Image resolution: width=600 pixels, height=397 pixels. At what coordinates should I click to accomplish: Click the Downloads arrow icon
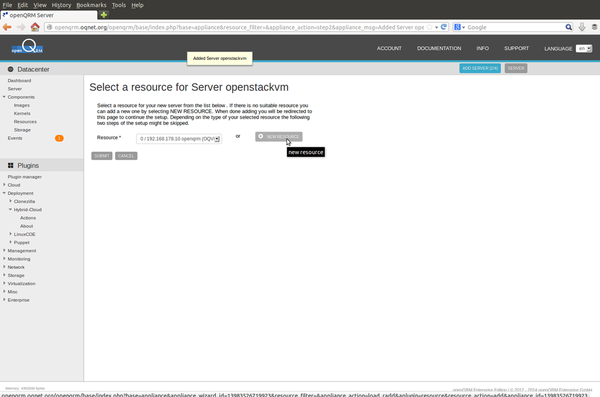click(582, 27)
